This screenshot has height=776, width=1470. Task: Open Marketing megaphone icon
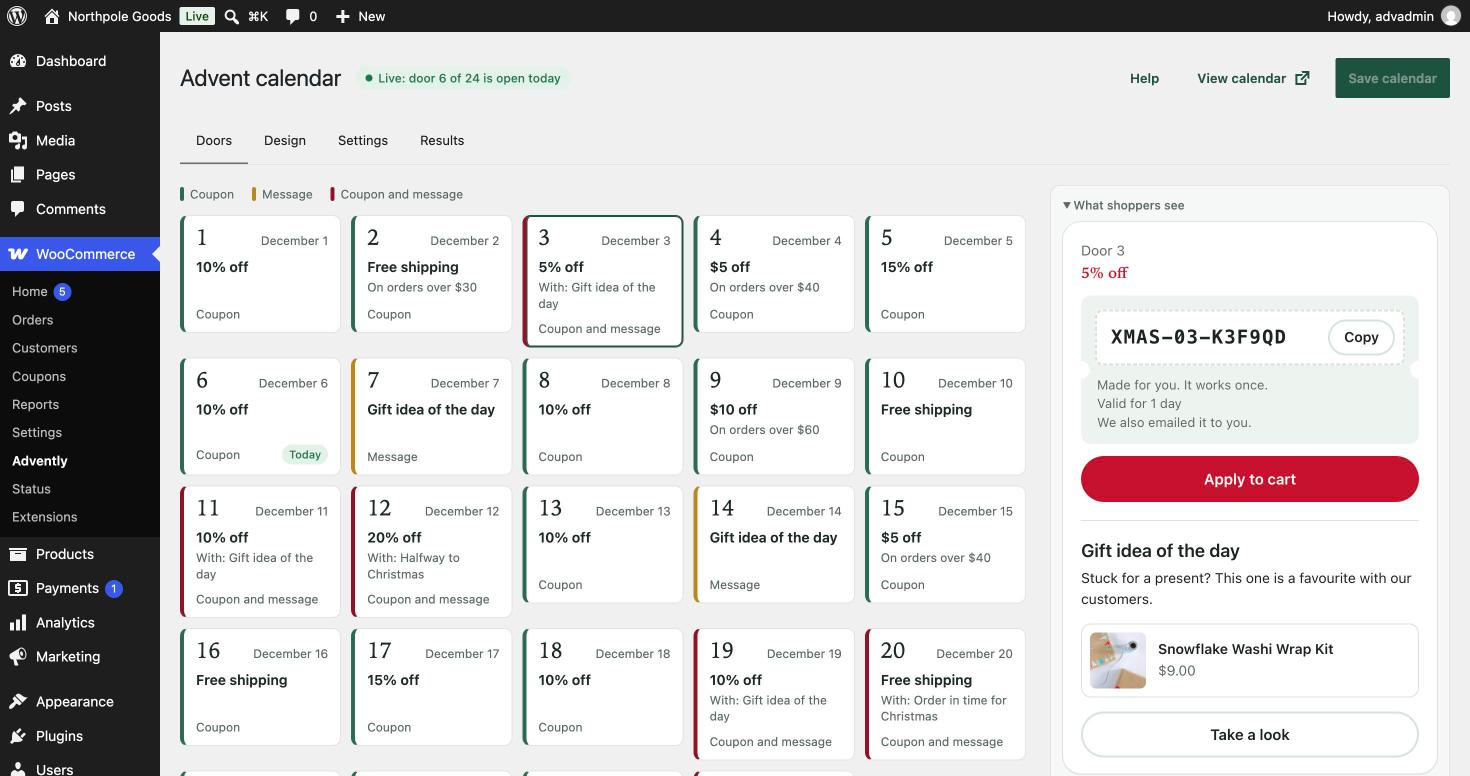(18, 657)
